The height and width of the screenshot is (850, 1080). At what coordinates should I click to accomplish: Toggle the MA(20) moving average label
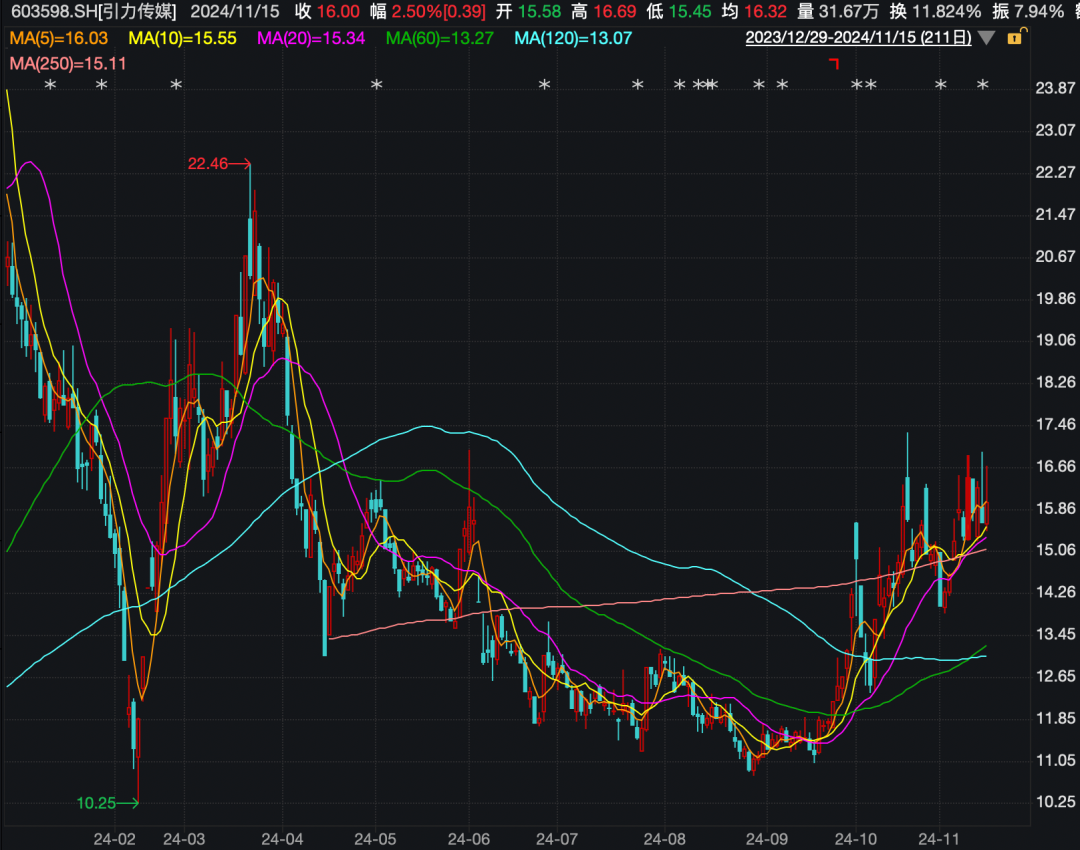pos(309,38)
